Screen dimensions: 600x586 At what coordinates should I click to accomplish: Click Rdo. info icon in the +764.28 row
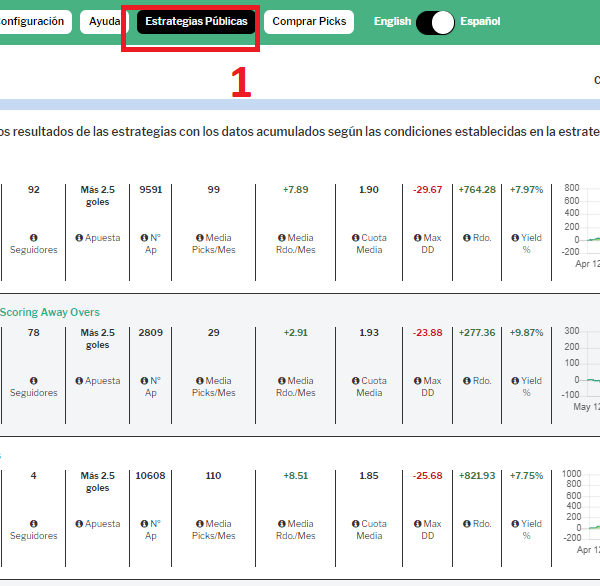tap(467, 238)
